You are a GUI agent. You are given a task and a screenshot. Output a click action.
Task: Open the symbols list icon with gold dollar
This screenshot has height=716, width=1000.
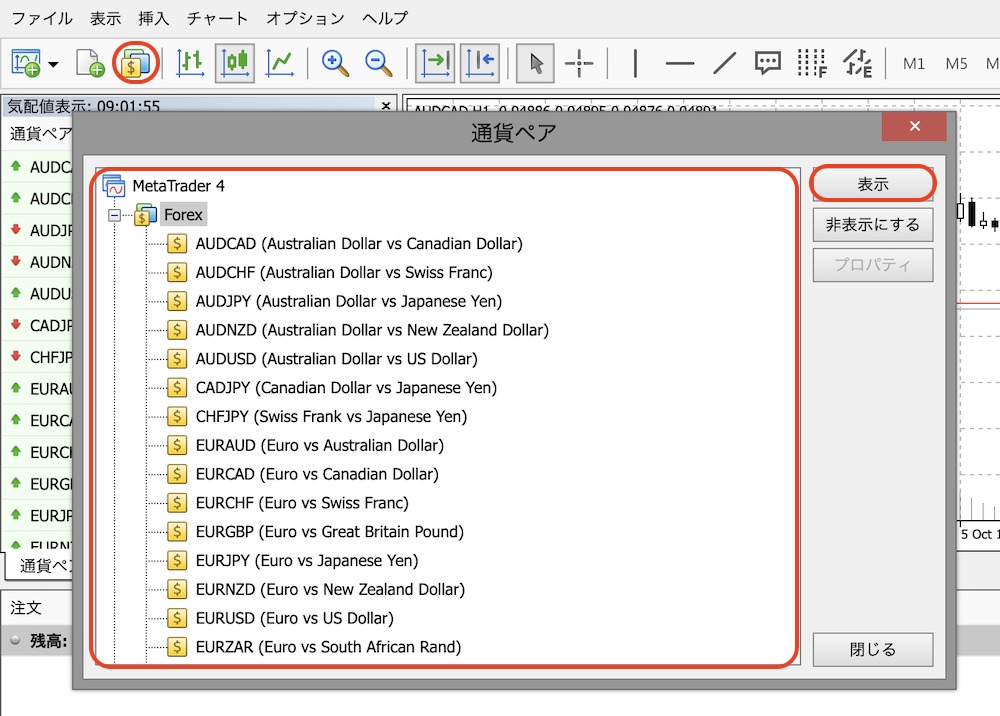point(135,63)
